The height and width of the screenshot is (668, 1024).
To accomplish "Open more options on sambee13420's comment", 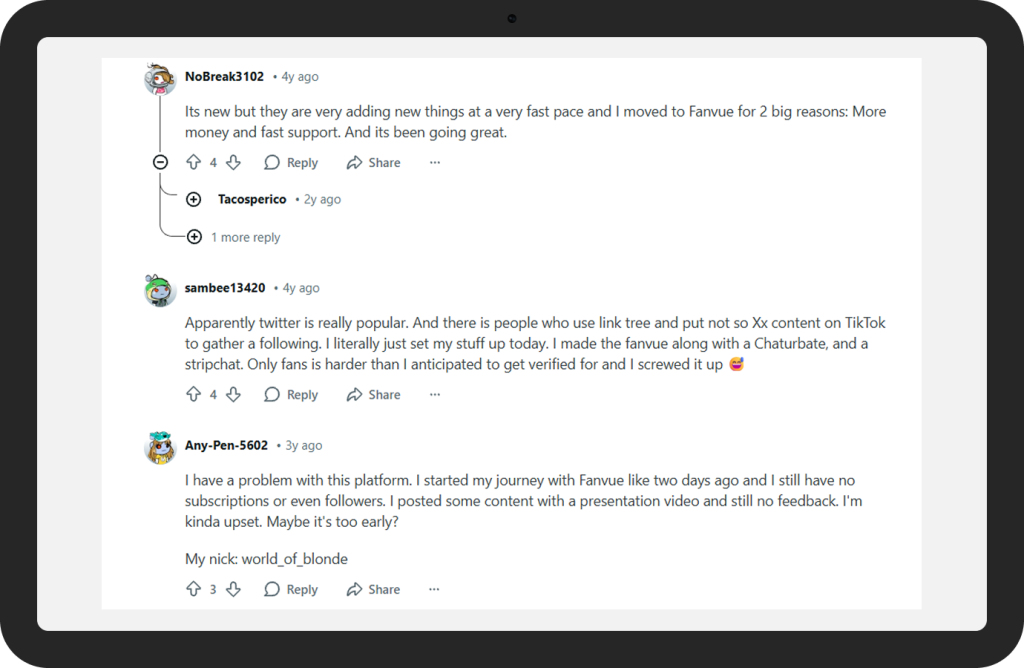I will tap(434, 394).
